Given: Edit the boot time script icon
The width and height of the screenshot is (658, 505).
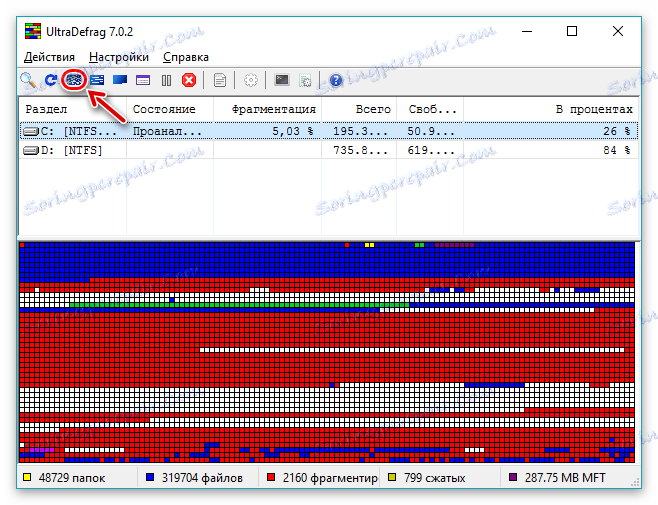Looking at the screenshot, I should 305,80.
